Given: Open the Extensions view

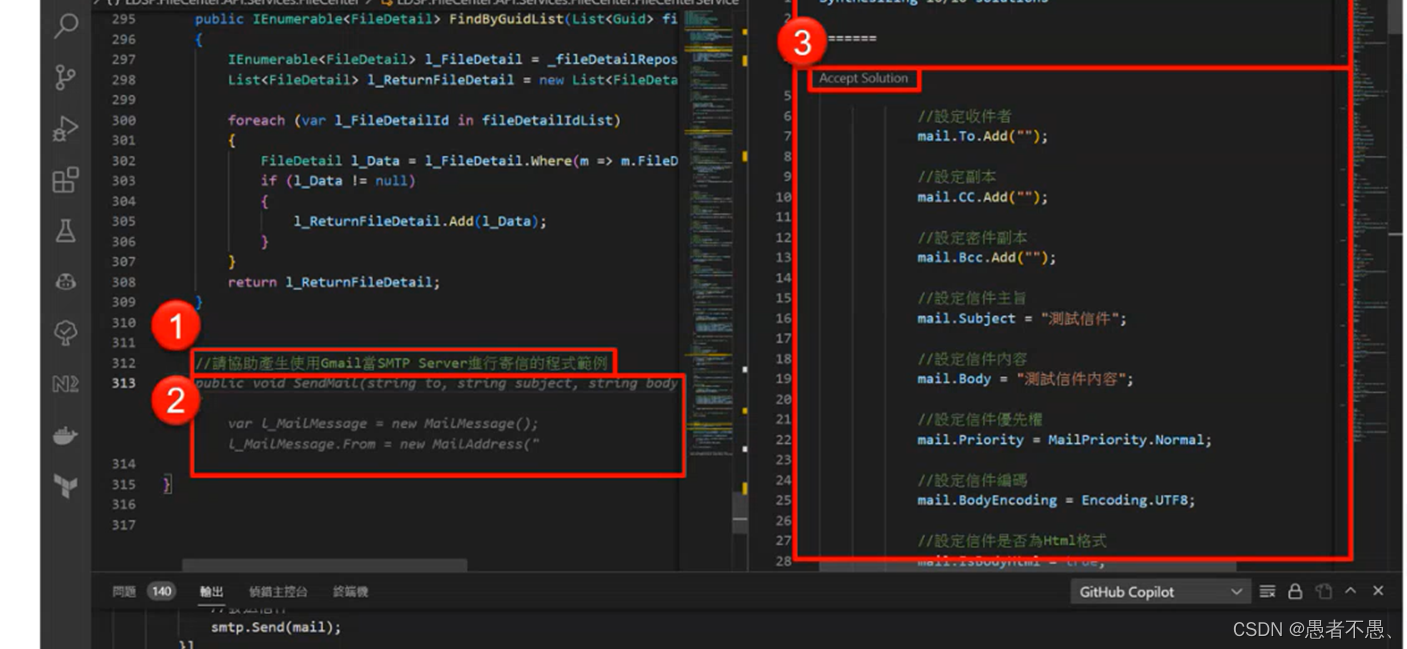Looking at the screenshot, I should 66,180.
